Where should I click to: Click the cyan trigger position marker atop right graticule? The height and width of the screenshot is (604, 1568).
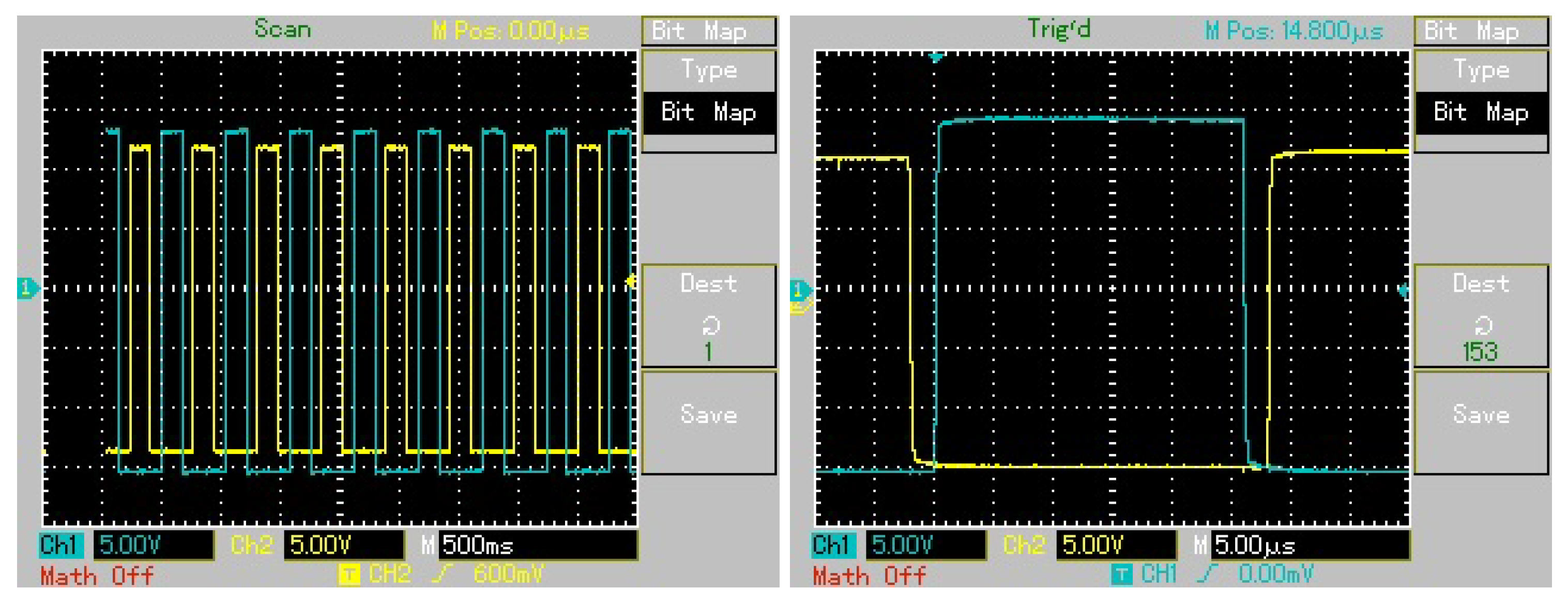click(x=936, y=58)
